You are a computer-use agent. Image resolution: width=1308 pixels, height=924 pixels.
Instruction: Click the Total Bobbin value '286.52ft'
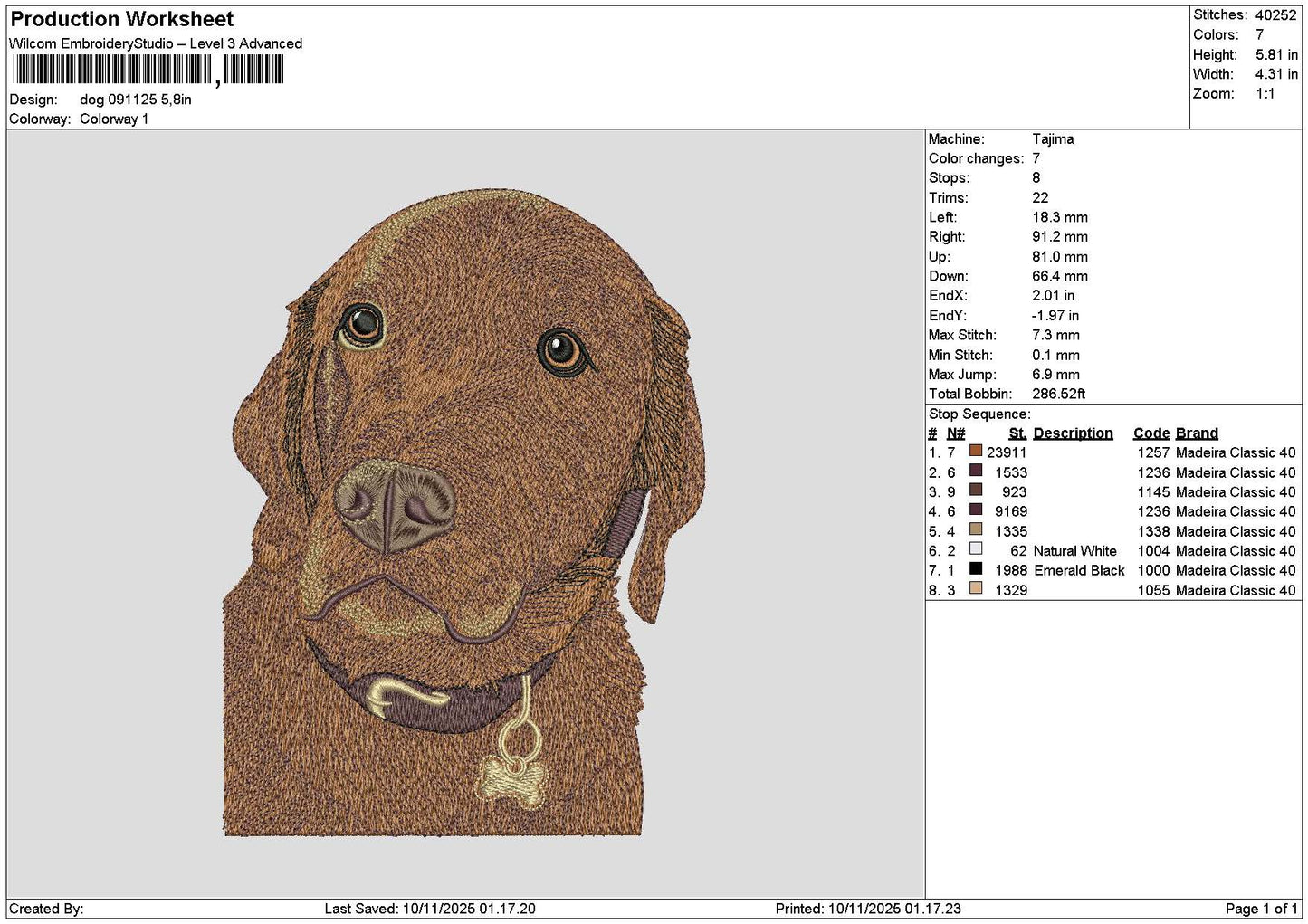1058,394
